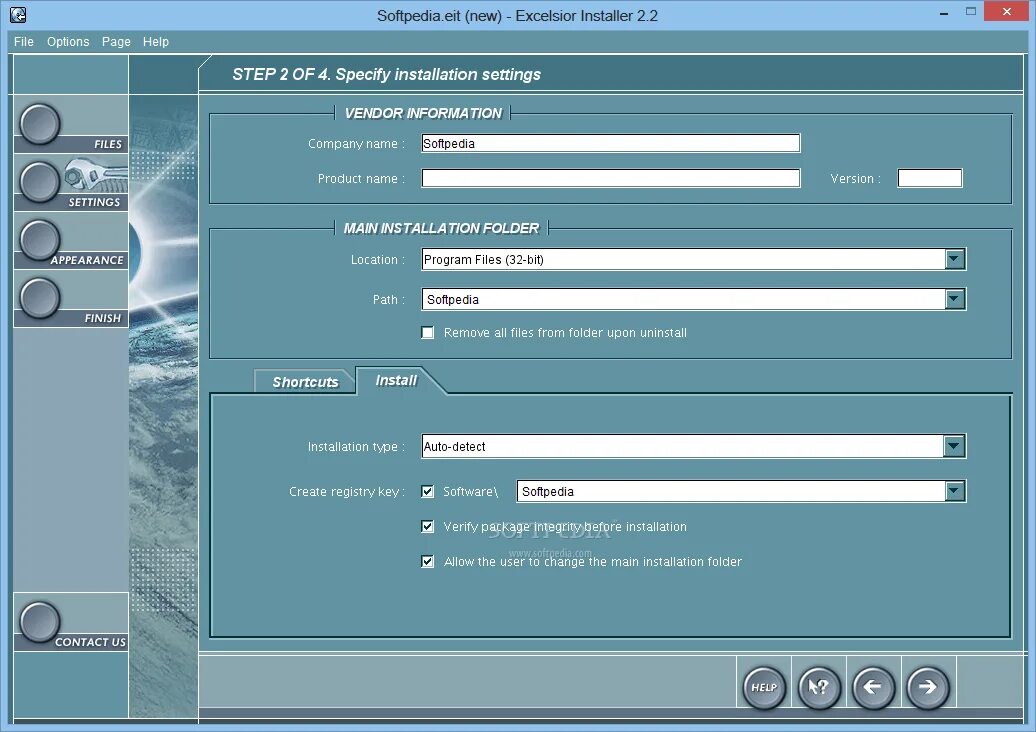
Task: Expand the Location dropdown arrow
Action: (954, 259)
